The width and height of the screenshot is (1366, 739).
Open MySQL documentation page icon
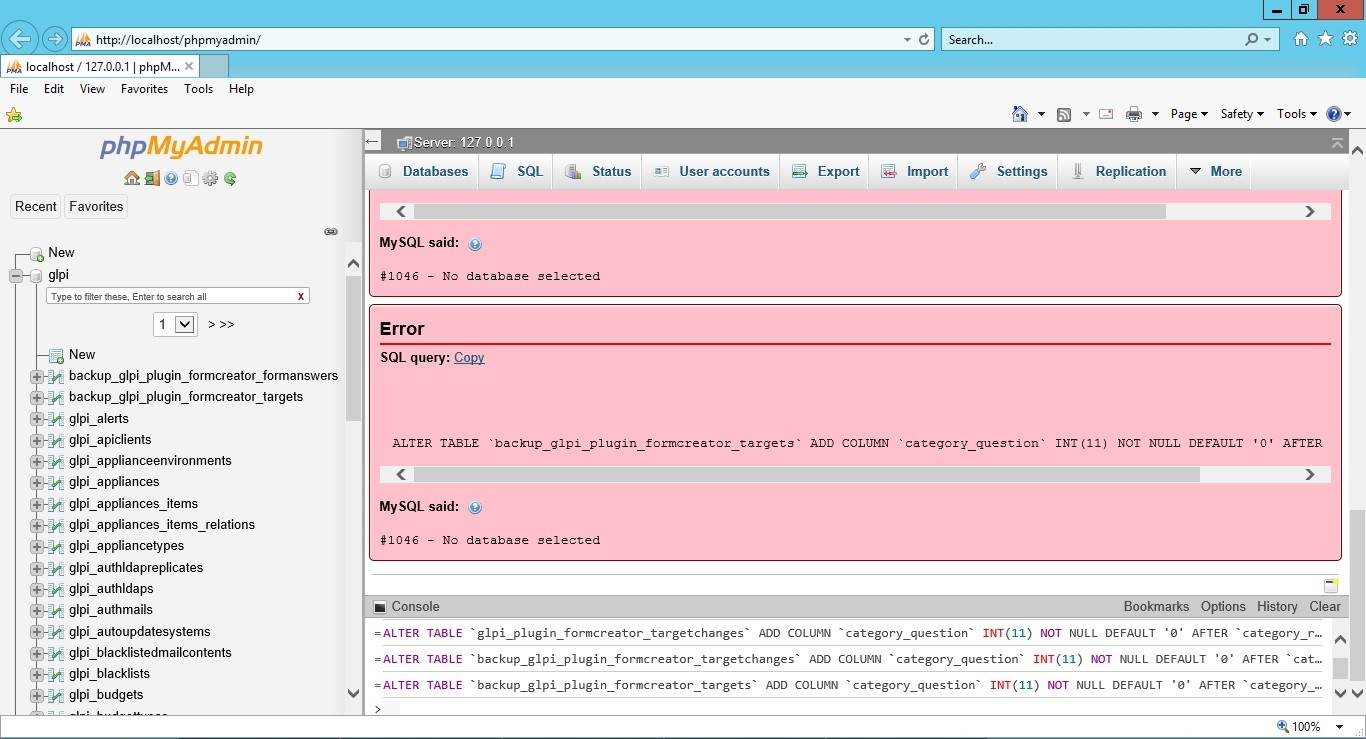tap(190, 178)
